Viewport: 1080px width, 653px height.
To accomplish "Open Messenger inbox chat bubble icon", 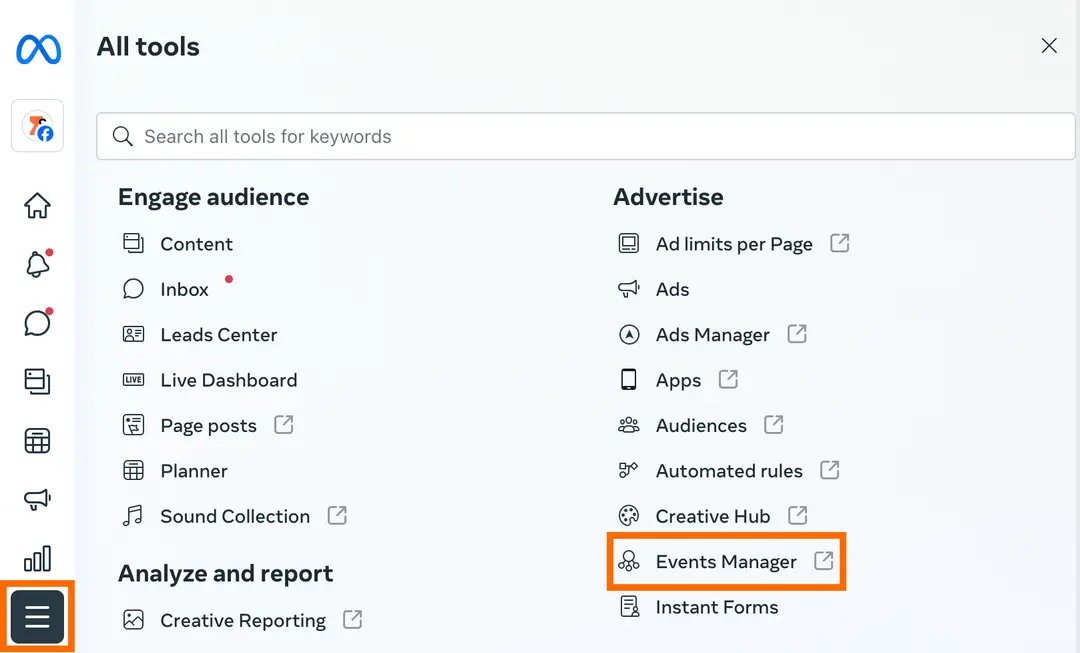I will [37, 322].
